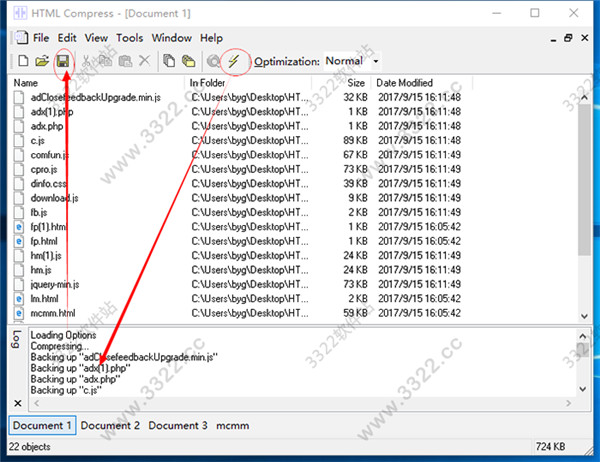600x462 pixels.
Task: Click the Copy icon beside scissors
Action: tap(105, 61)
